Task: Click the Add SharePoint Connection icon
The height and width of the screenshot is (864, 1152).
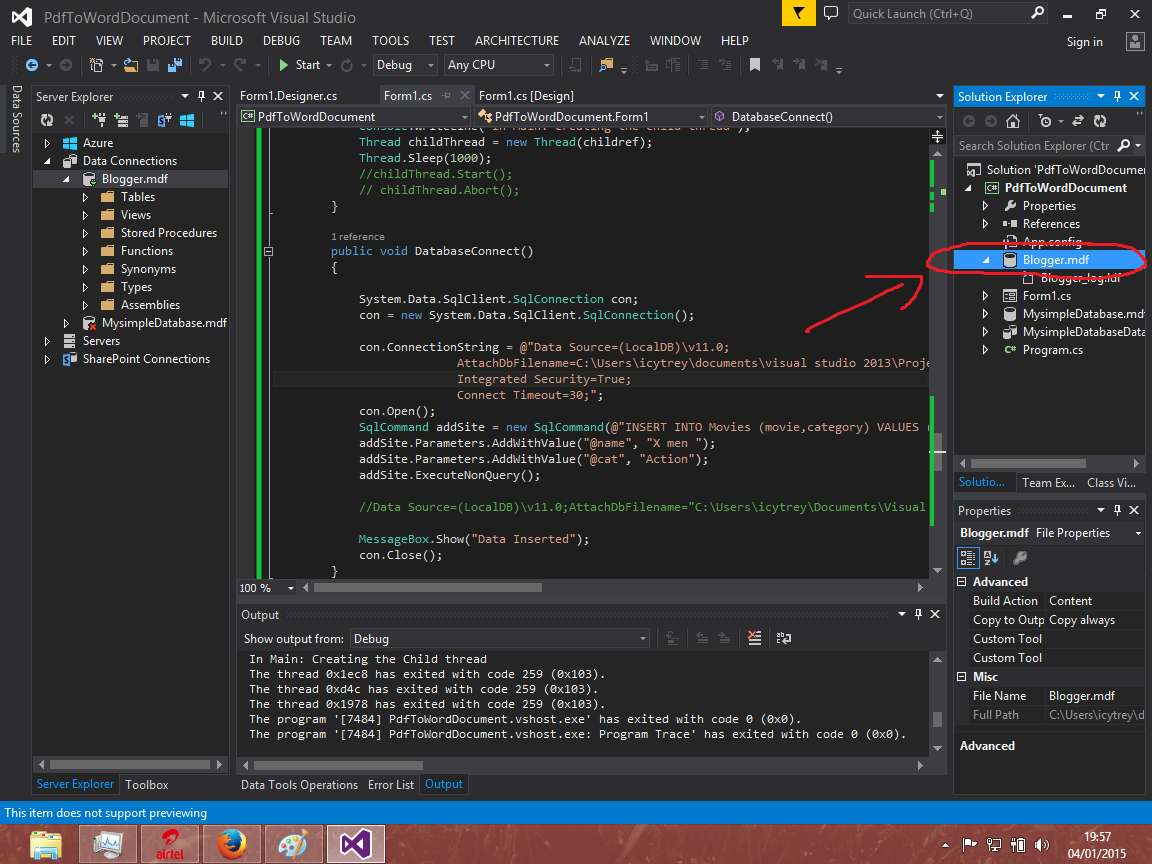Action: 165,120
